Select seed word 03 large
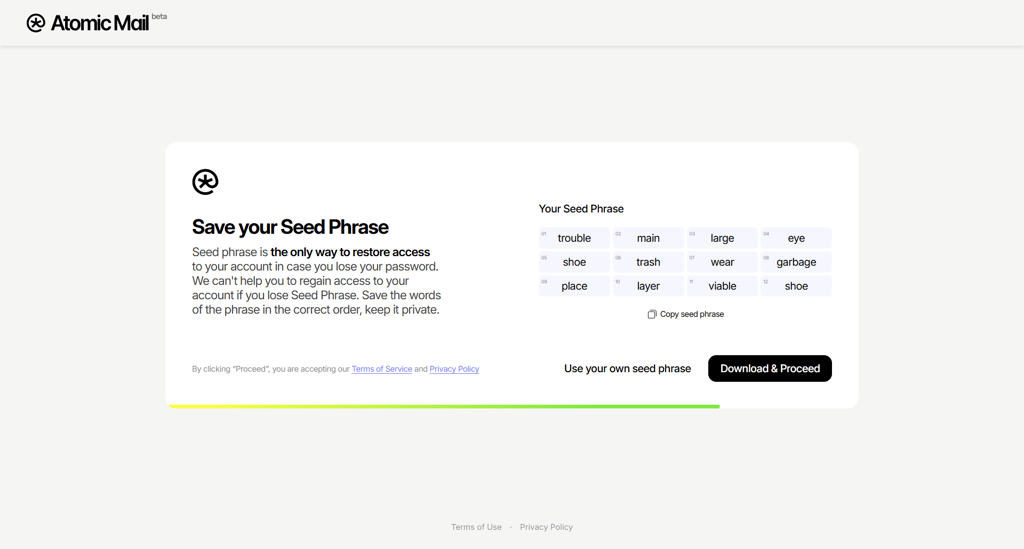This screenshot has width=1024, height=549. (x=722, y=238)
